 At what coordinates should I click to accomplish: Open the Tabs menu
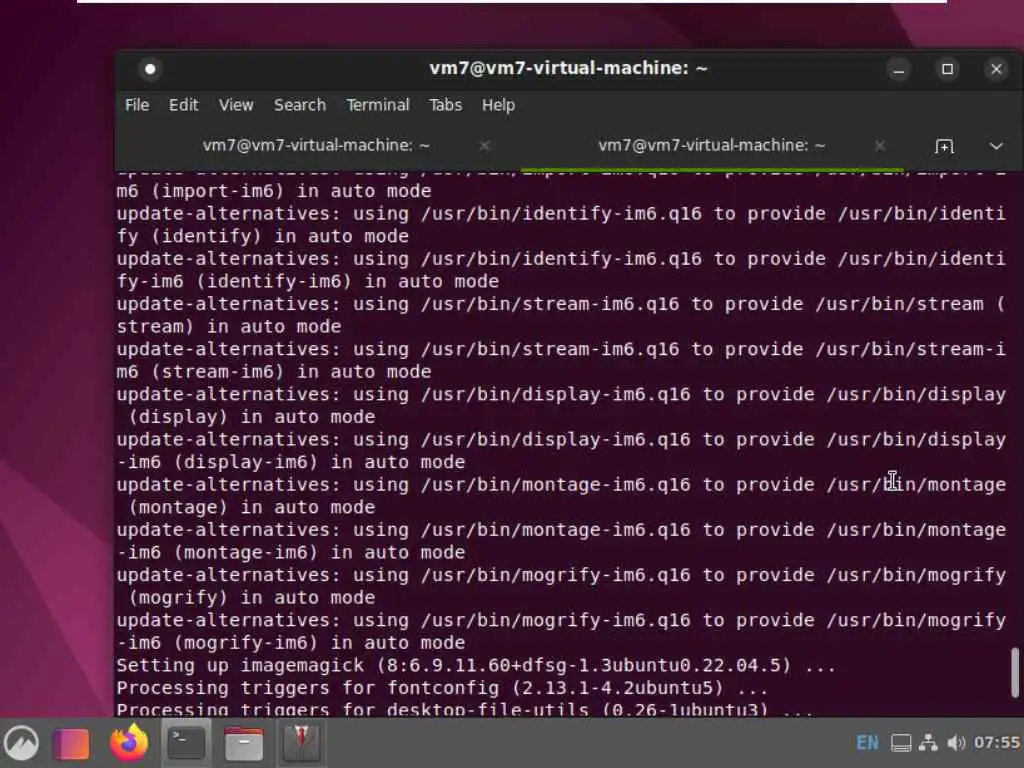445,105
